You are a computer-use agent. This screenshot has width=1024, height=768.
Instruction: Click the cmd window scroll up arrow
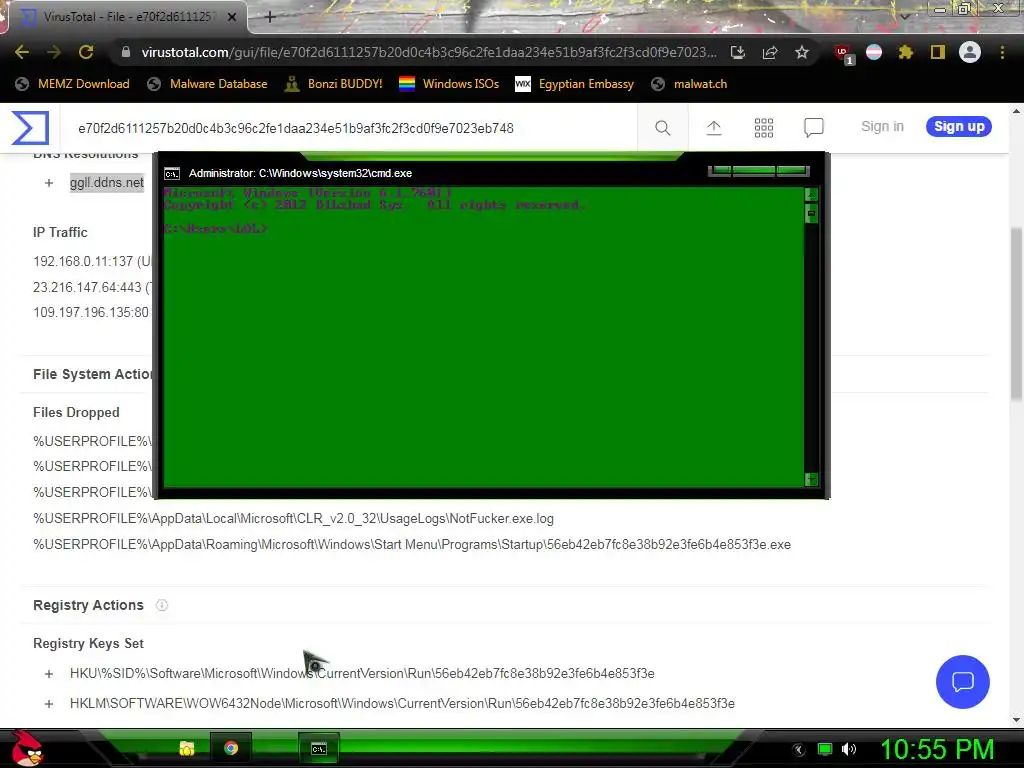[x=811, y=195]
